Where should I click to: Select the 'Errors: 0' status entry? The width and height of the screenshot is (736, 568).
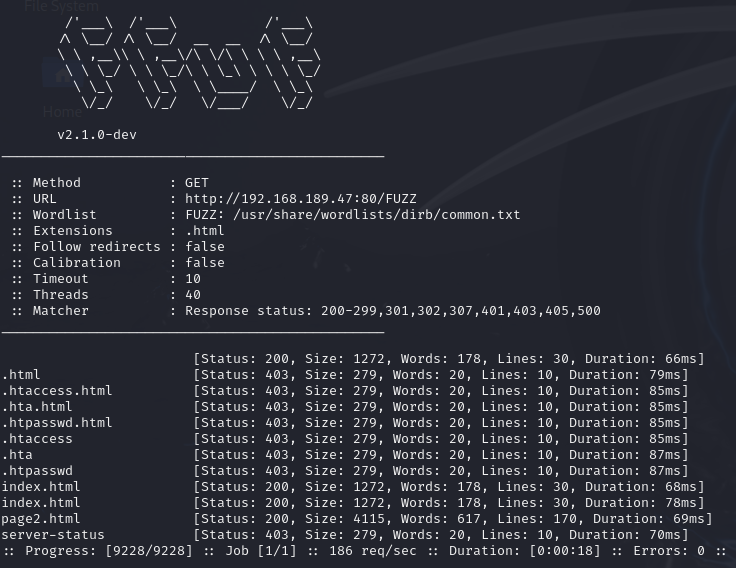point(669,551)
